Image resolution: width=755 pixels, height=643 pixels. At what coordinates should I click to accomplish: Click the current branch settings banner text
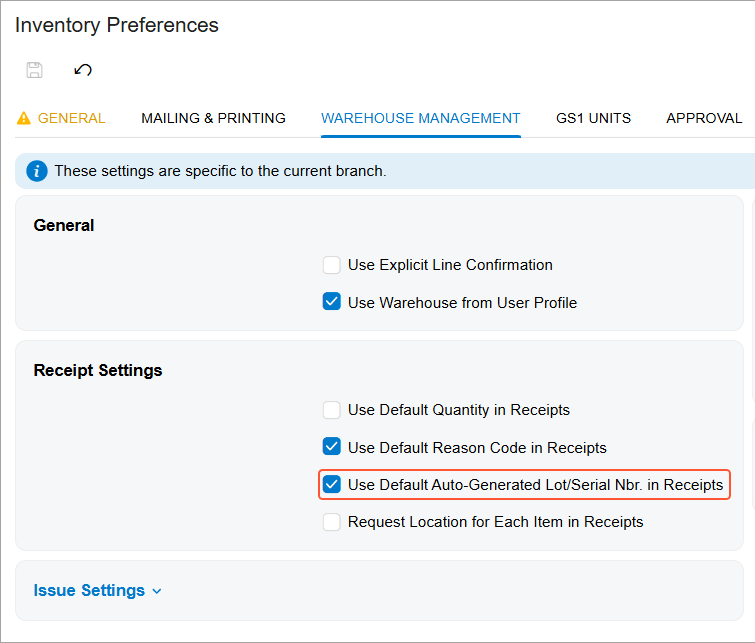(x=220, y=171)
